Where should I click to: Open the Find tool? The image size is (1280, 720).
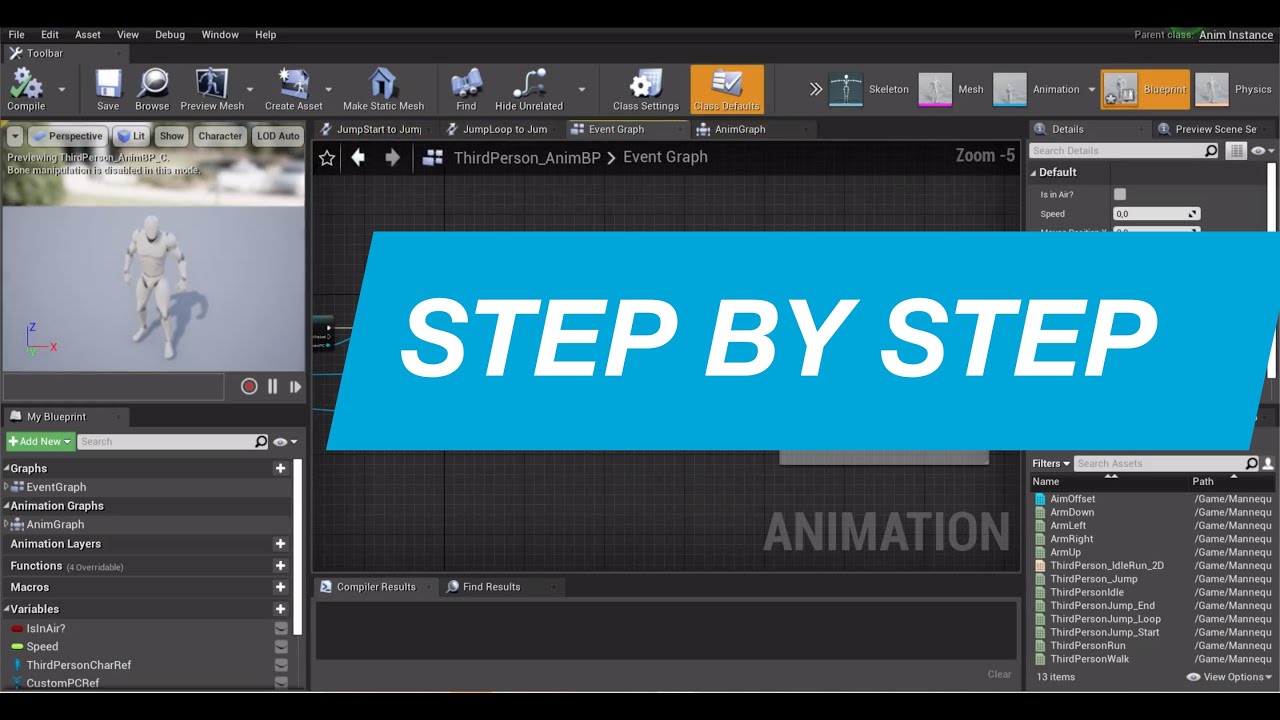(x=466, y=89)
